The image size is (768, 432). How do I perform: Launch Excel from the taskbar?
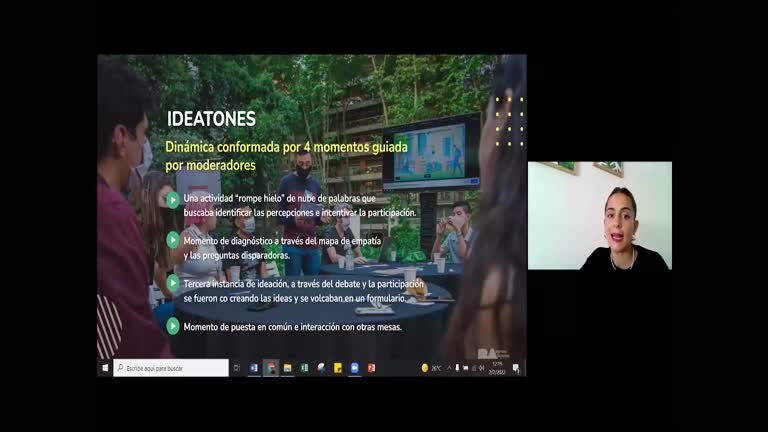pyautogui.click(x=304, y=368)
